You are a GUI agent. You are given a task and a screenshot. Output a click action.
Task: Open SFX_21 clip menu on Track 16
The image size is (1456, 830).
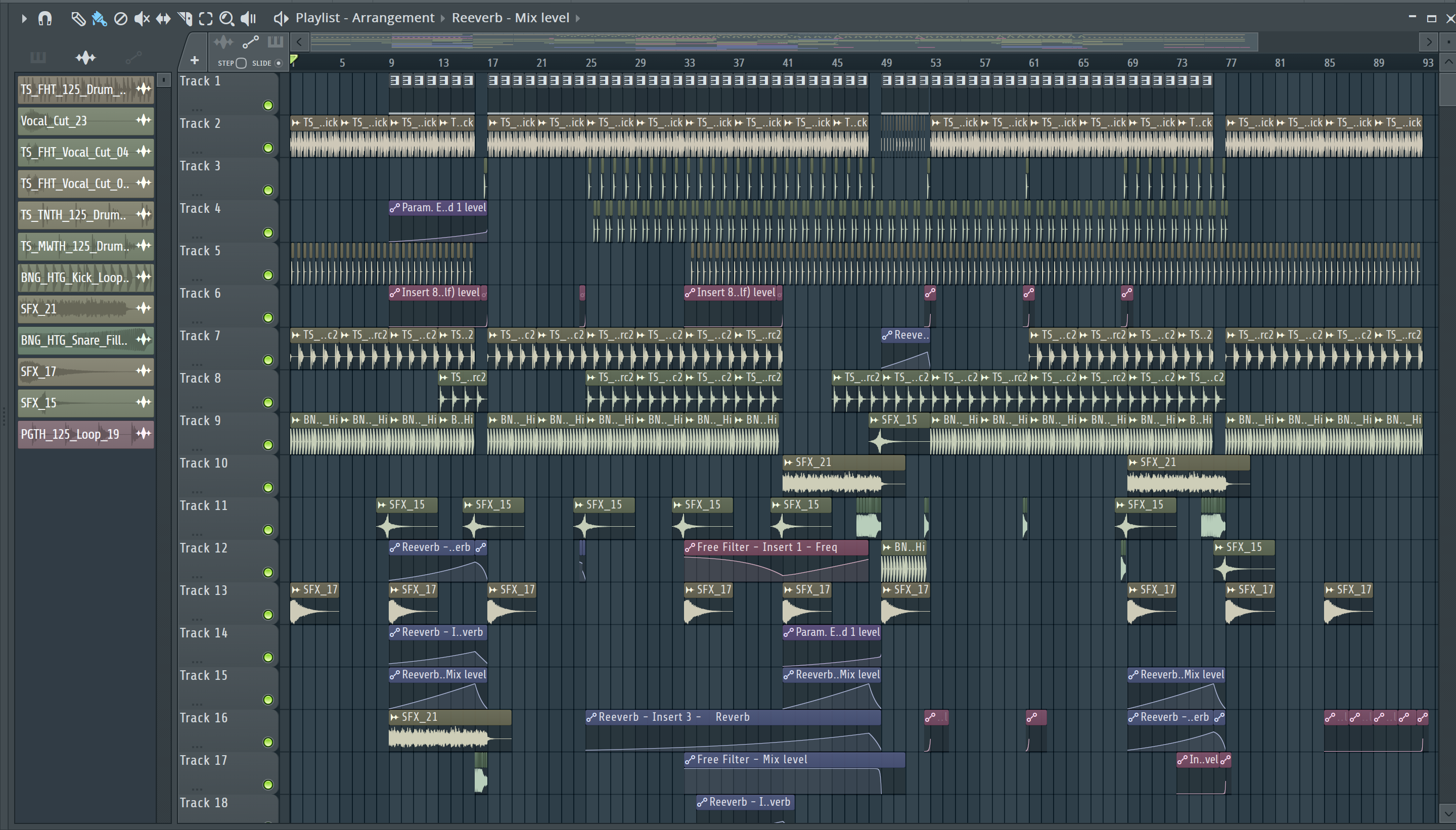tap(394, 718)
